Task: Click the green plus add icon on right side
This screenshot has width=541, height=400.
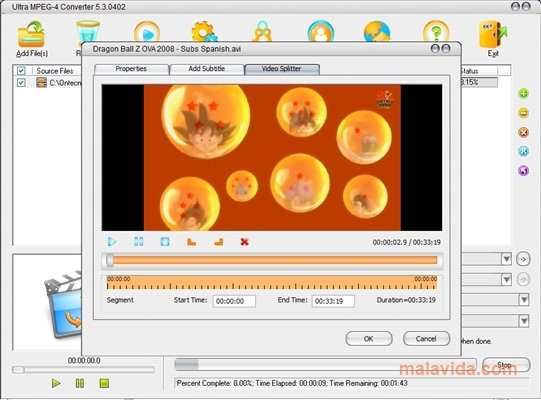Action: coord(523,94)
